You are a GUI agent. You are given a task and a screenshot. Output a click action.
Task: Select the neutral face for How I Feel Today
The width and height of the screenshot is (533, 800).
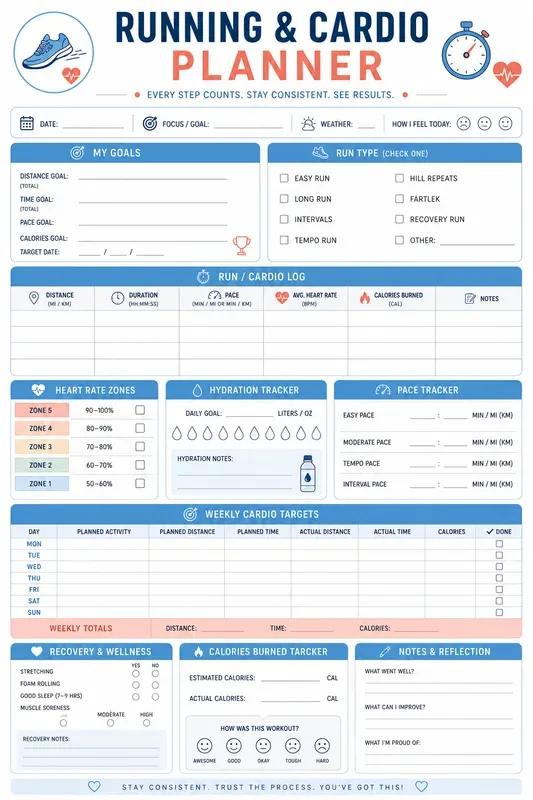tap(485, 123)
